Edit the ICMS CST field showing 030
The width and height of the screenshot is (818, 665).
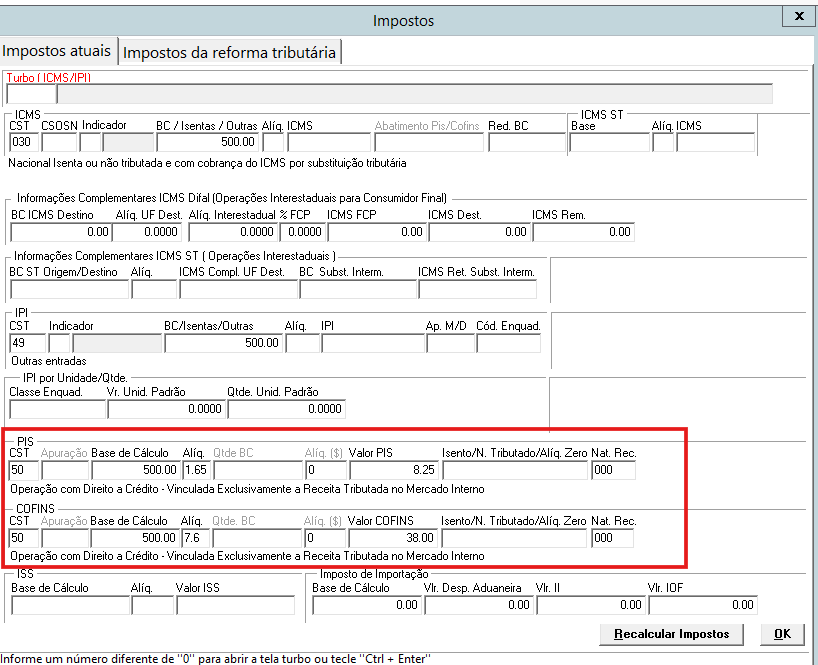[24, 142]
